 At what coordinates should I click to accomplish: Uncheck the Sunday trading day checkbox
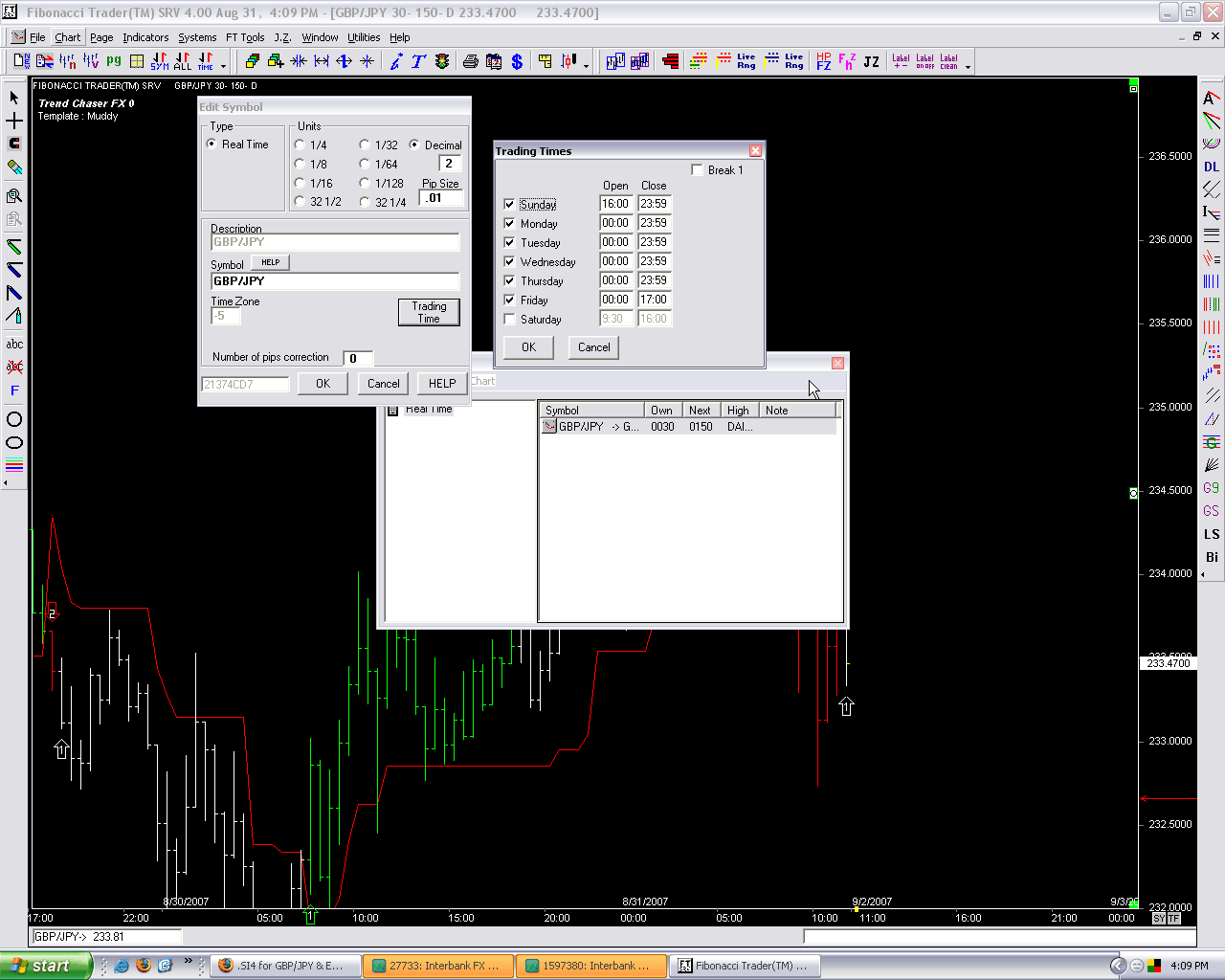click(509, 204)
